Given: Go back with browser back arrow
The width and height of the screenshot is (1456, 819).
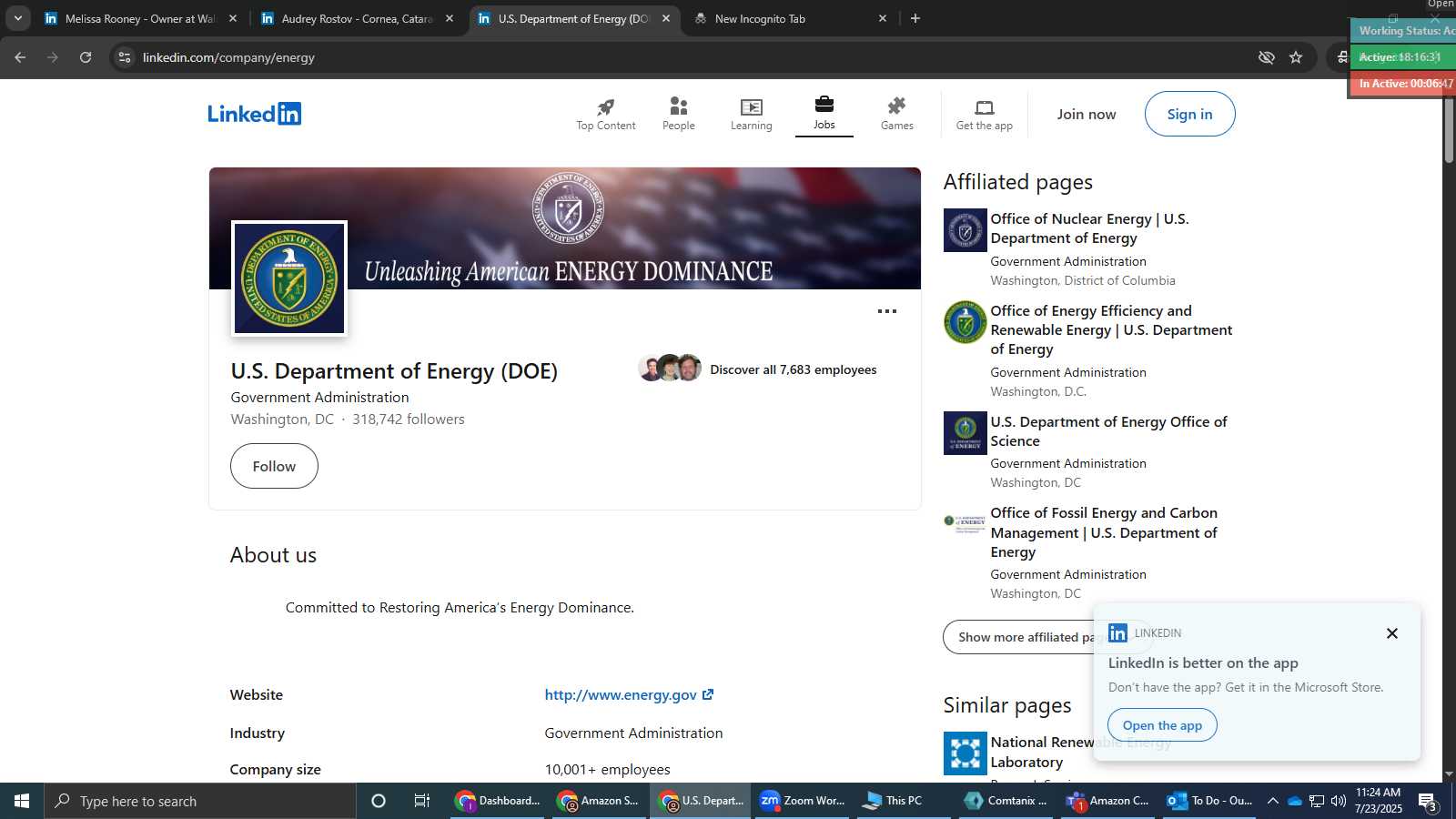Looking at the screenshot, I should click(x=20, y=57).
